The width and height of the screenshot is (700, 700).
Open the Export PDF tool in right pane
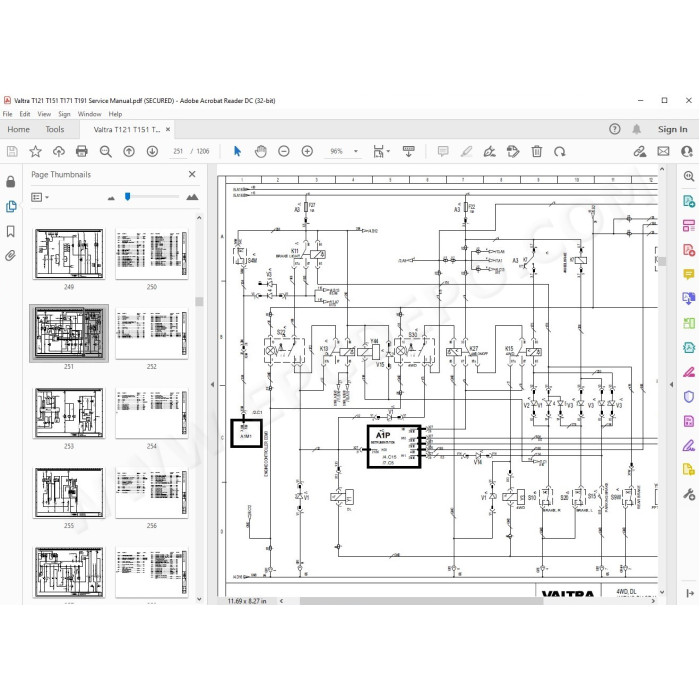689,201
